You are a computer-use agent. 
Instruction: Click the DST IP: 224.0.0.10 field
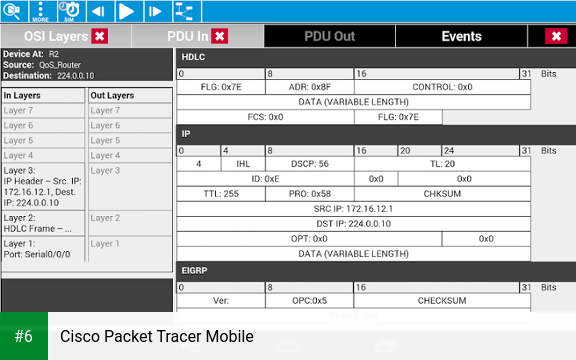[353, 224]
